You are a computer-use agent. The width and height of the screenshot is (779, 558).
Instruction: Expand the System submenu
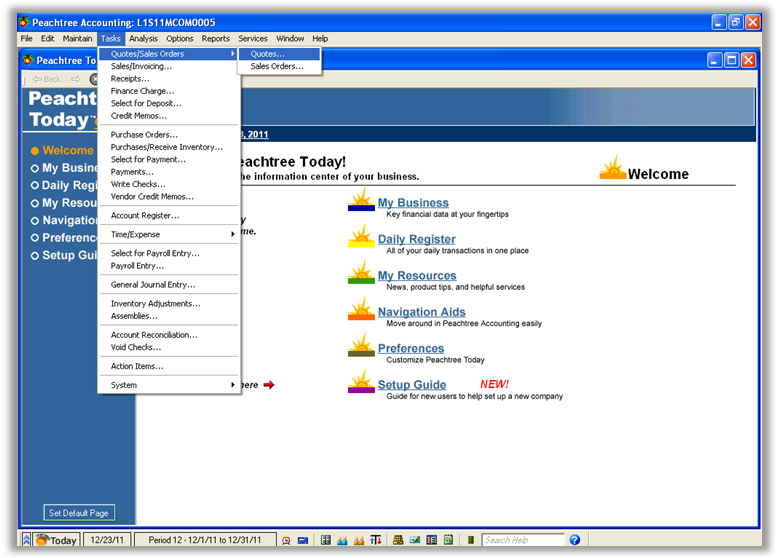click(169, 385)
